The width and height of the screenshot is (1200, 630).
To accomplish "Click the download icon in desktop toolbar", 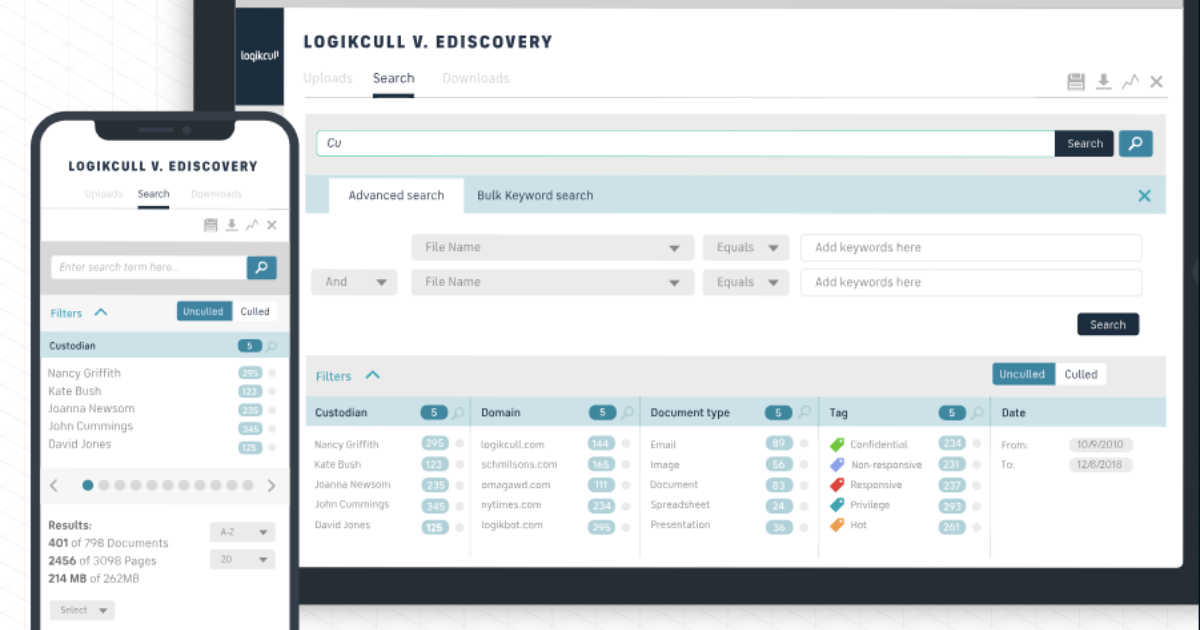I will 1103,82.
